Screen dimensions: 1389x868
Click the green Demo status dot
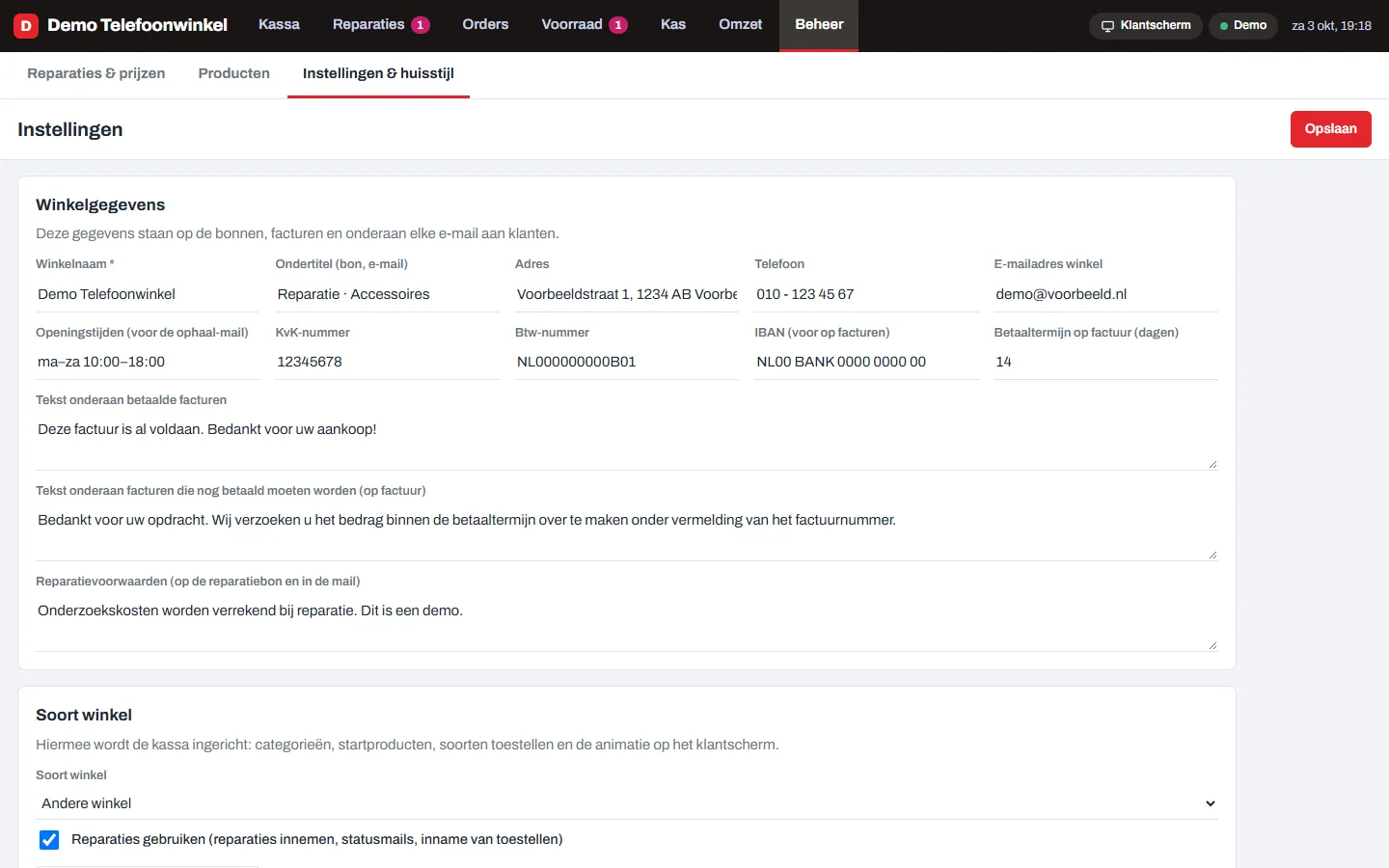(1224, 26)
